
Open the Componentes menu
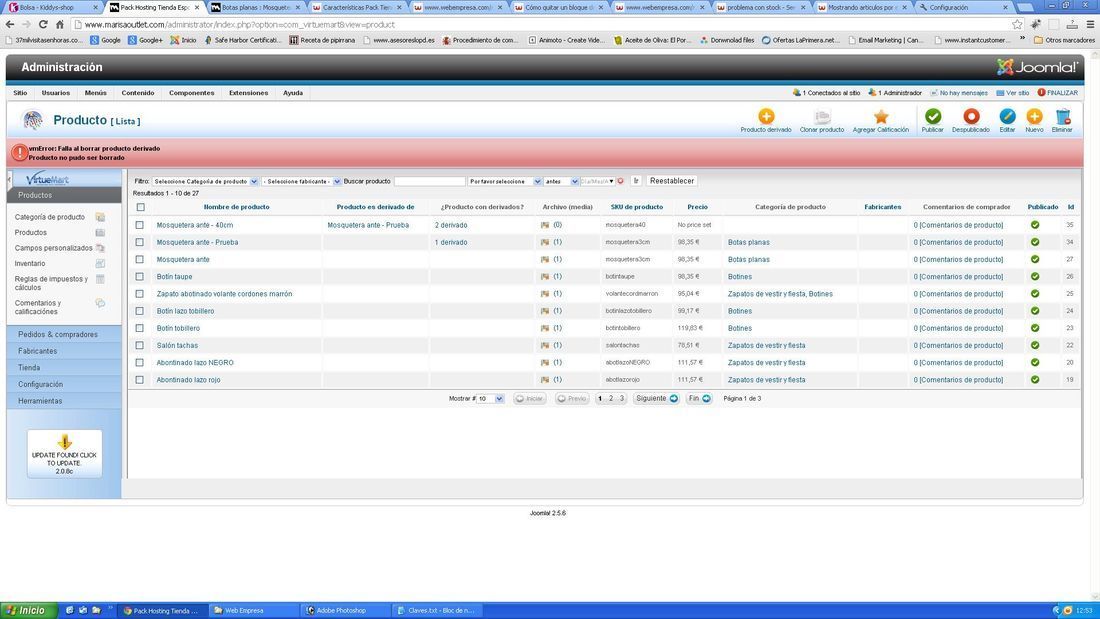coord(192,93)
